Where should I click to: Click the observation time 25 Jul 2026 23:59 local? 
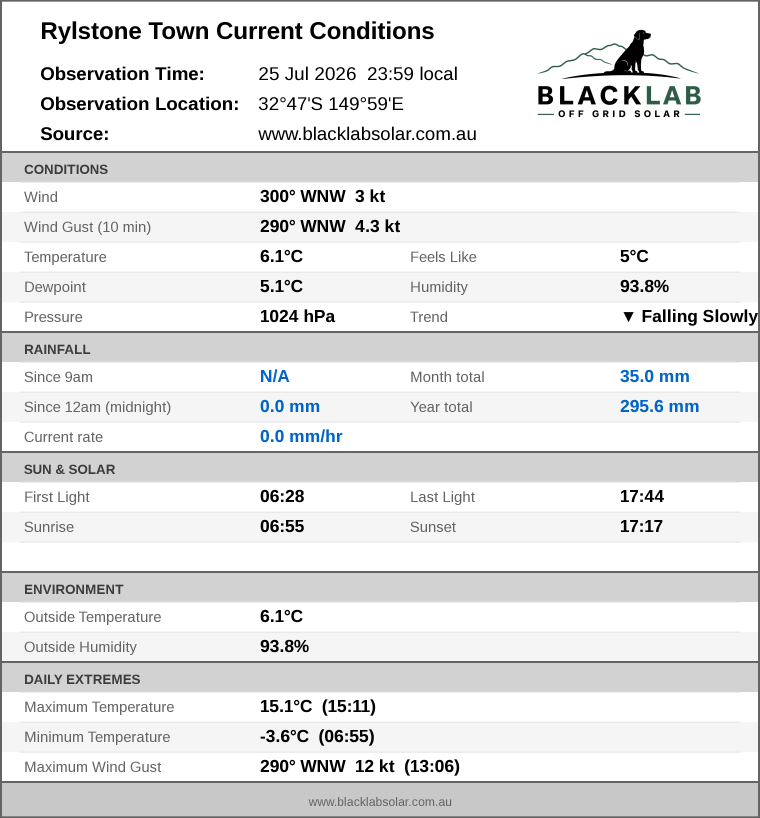pos(358,74)
